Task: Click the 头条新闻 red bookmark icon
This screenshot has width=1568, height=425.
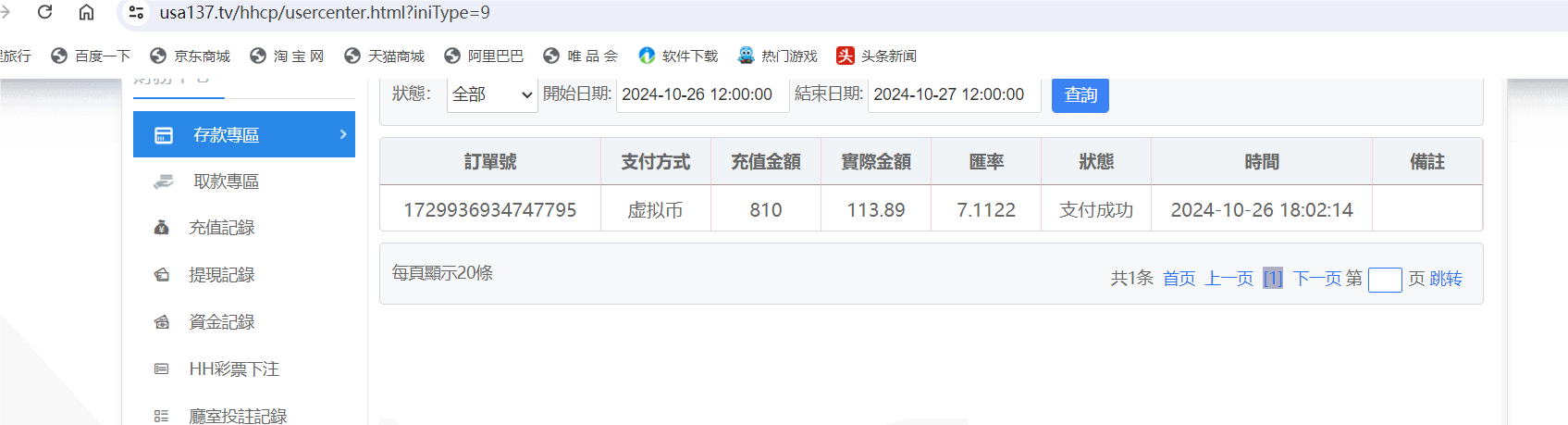Action: coord(846,56)
